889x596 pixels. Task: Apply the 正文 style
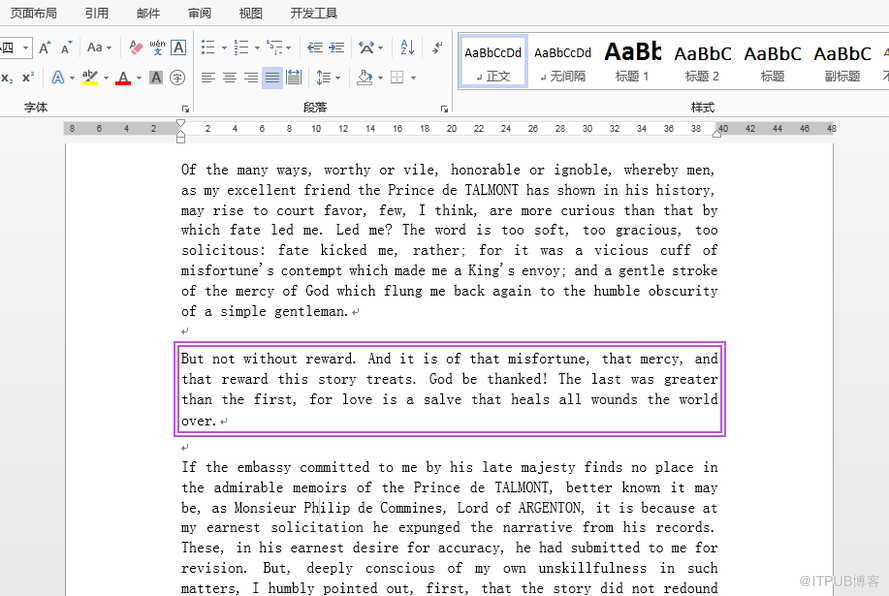pos(493,61)
